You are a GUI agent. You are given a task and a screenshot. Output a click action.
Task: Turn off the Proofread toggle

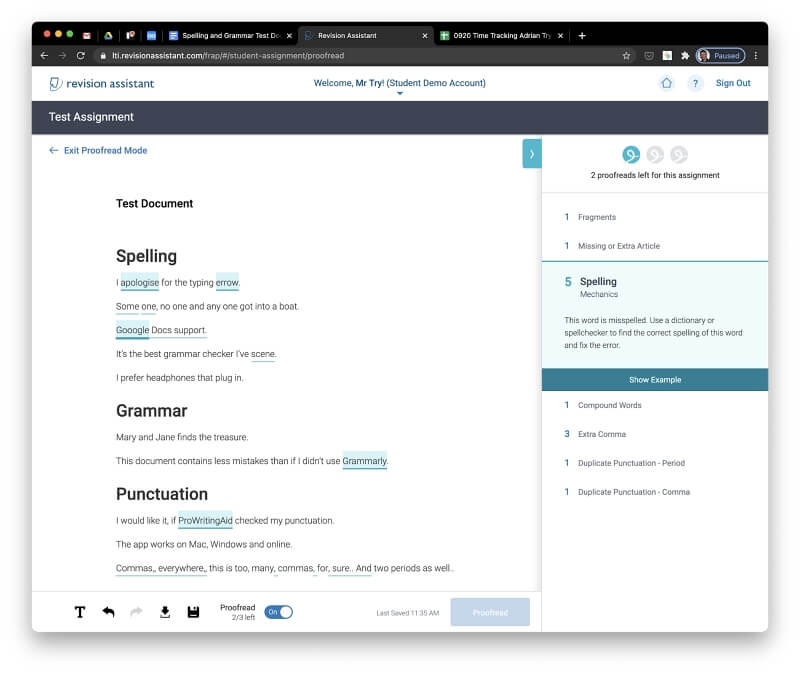(278, 612)
